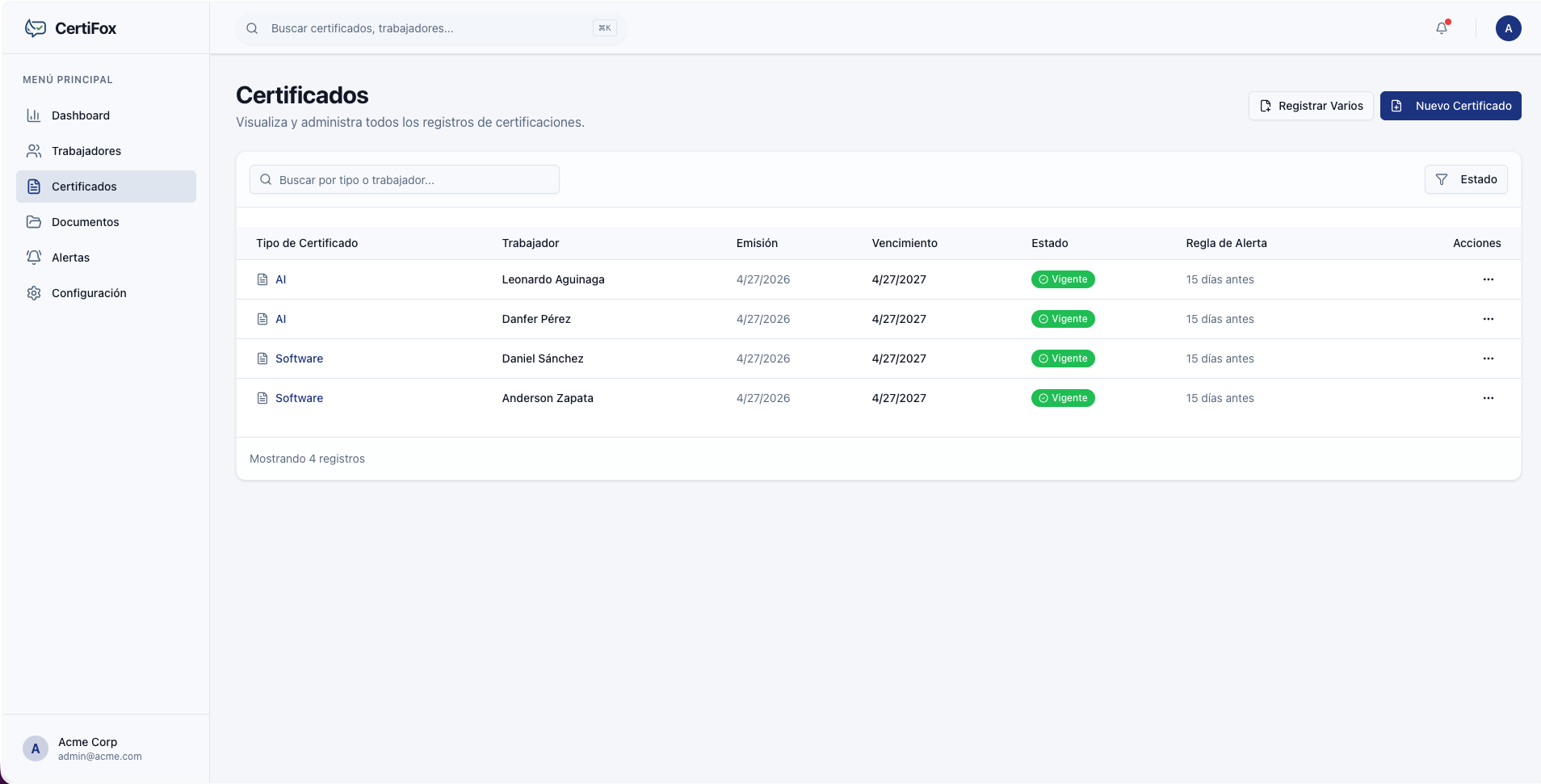
Task: Click the notification bell icon
Action: [1442, 28]
